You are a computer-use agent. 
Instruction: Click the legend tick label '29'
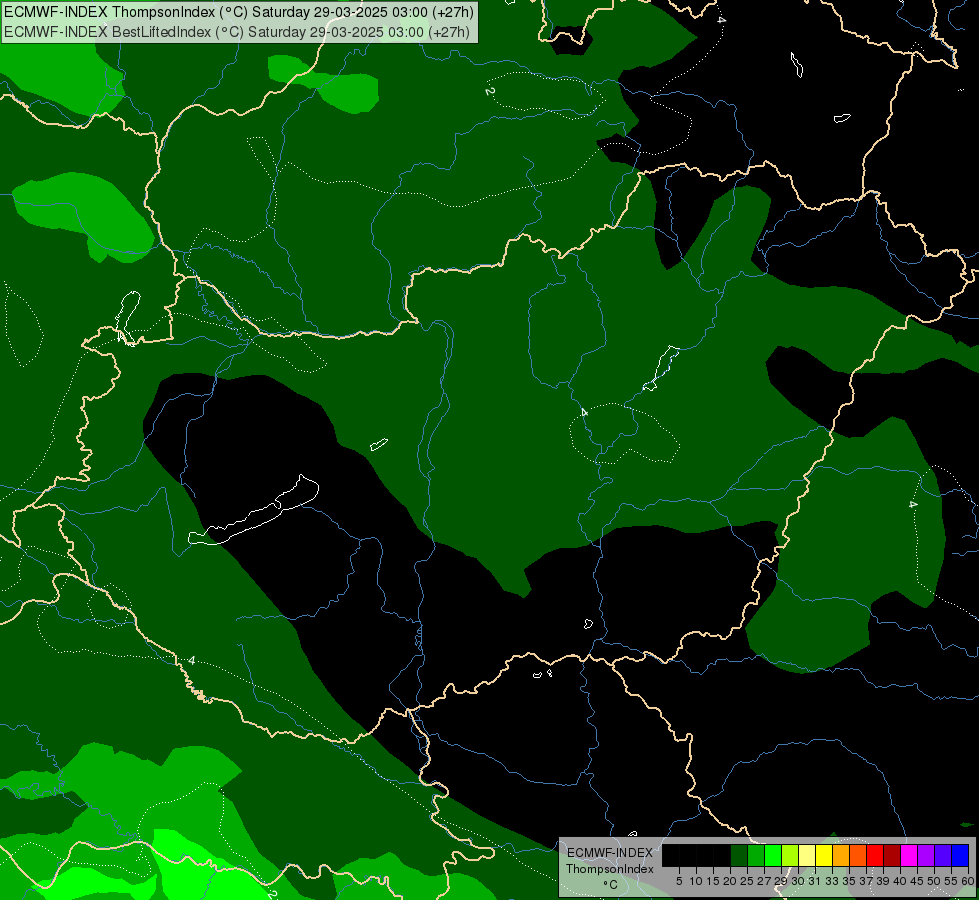click(x=781, y=881)
